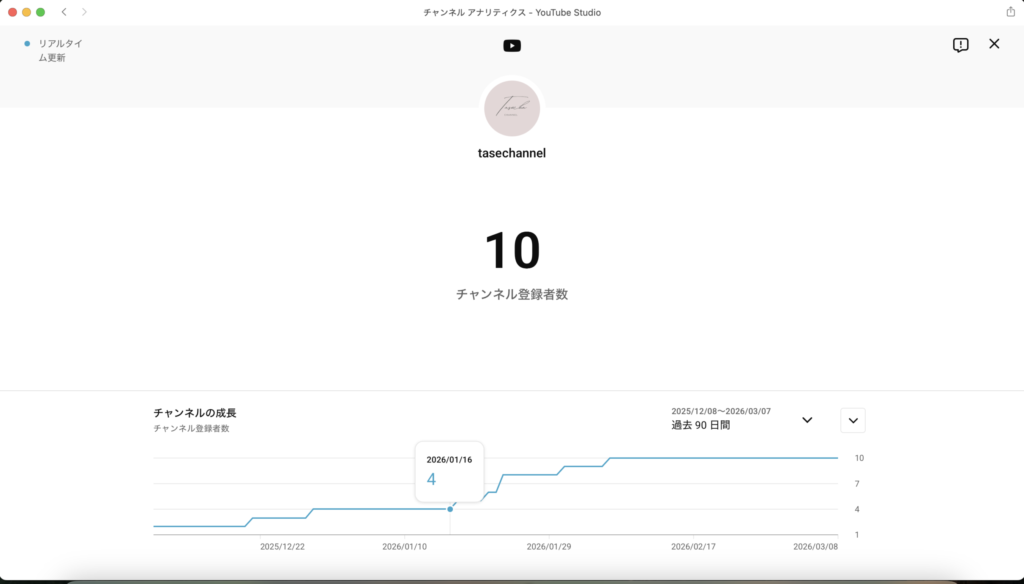1024x584 pixels.
Task: Close the analytics view with X
Action: 994,44
